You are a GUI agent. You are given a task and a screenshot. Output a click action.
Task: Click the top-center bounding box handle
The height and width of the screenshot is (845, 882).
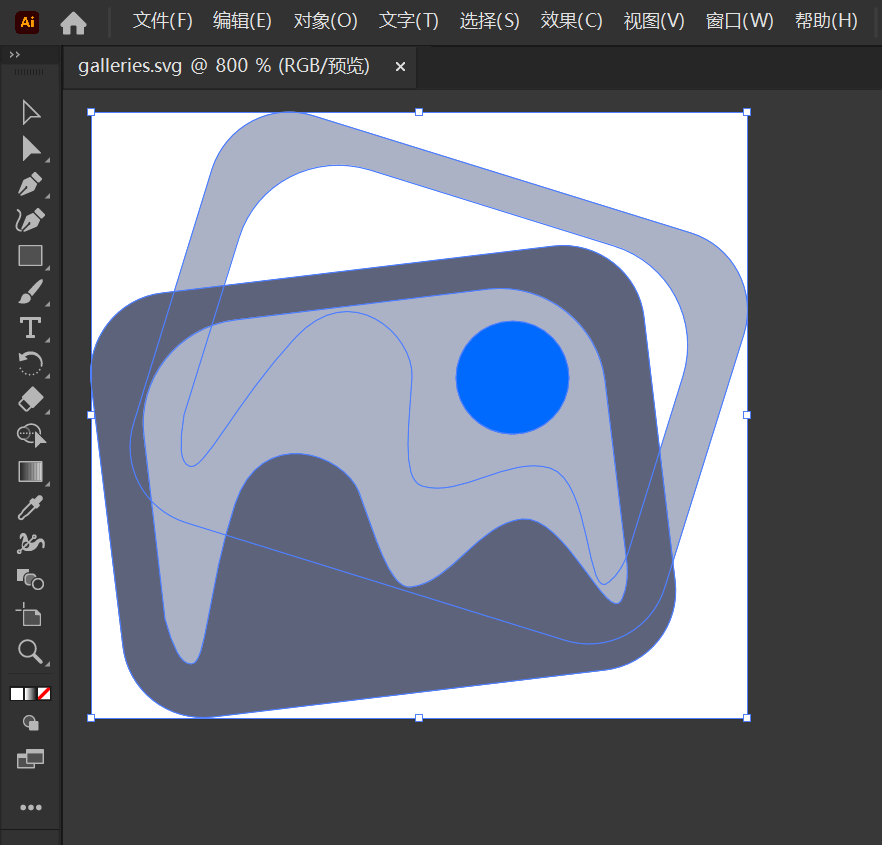tap(419, 112)
